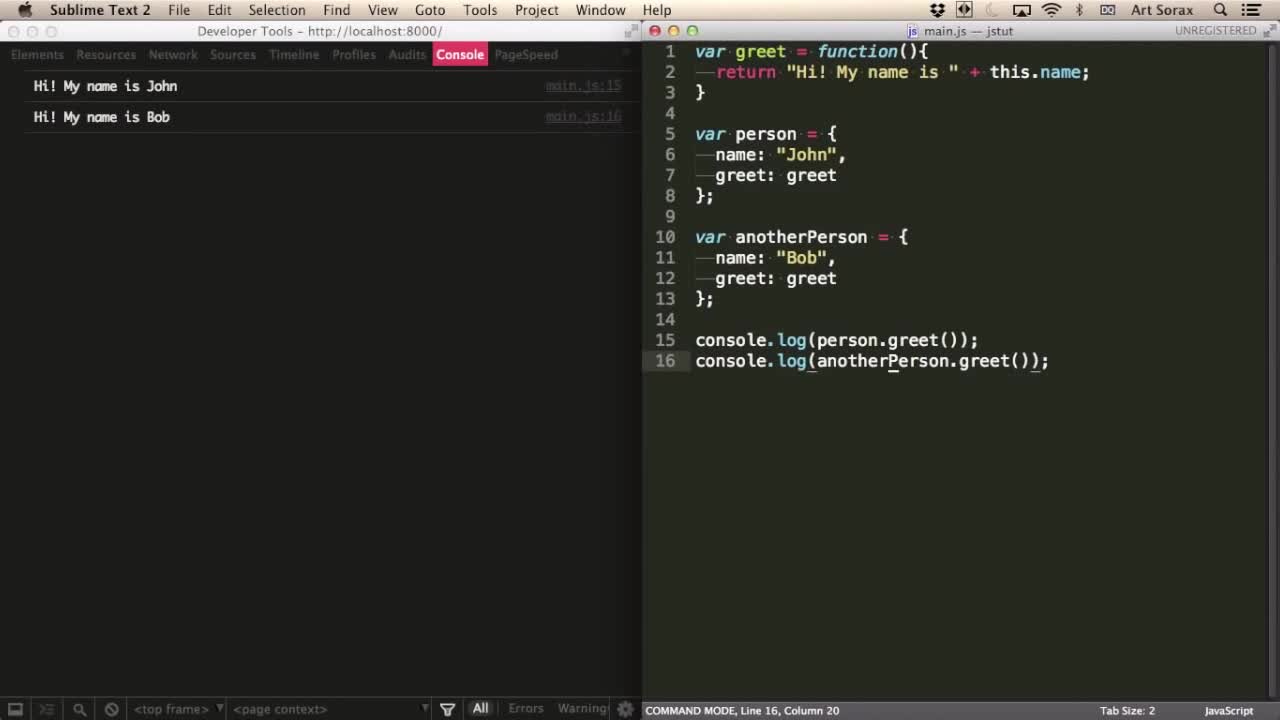Click 'this.name' on line 2

tap(1035, 72)
